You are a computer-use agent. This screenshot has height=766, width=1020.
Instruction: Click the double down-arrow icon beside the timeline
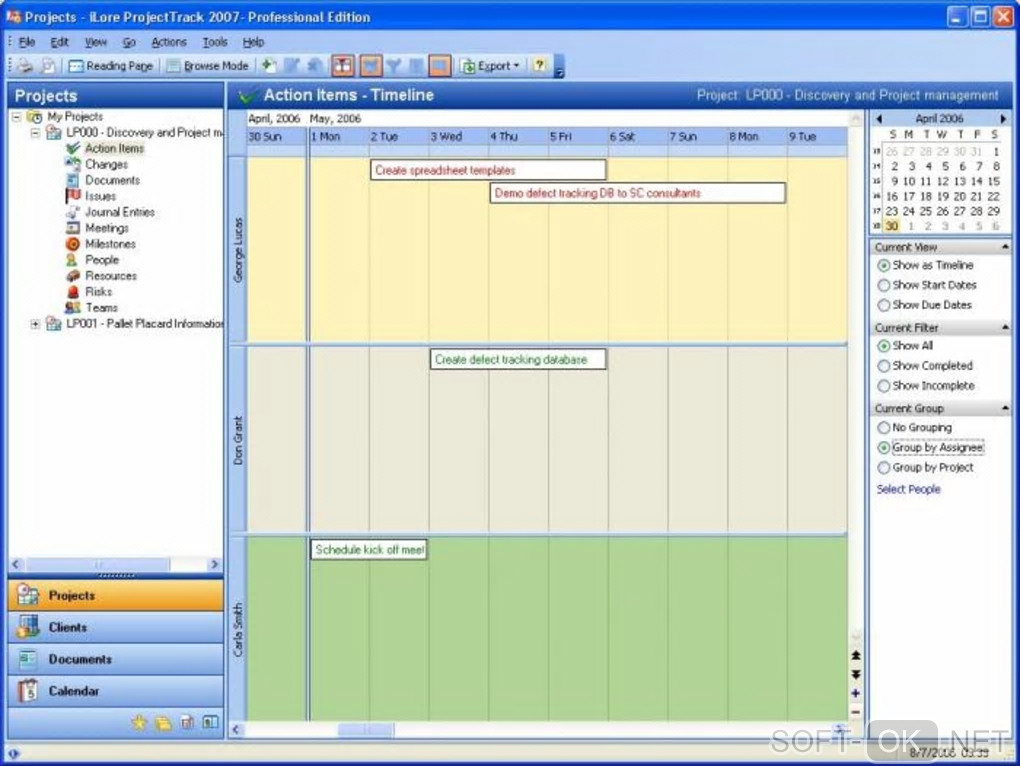tap(856, 674)
